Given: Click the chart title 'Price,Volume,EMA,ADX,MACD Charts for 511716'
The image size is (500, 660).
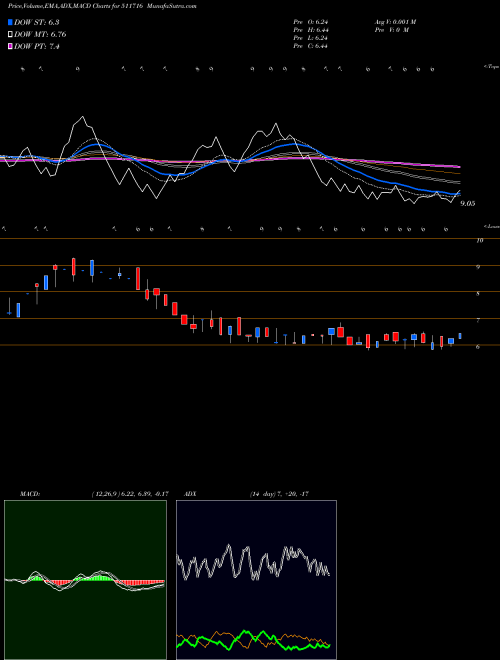Looking at the screenshot, I should [x=73, y=6].
